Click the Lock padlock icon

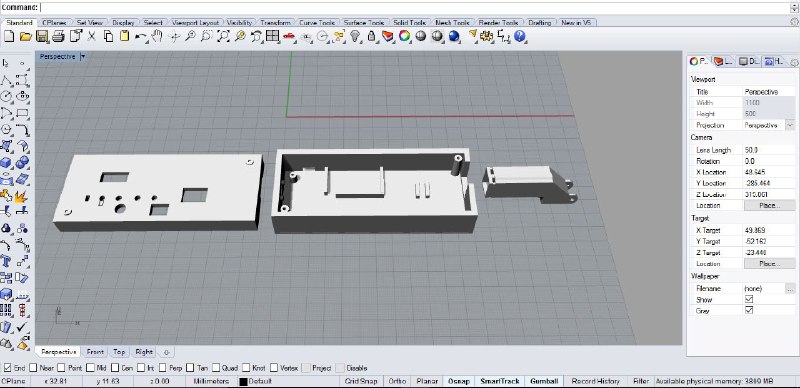click(x=372, y=36)
